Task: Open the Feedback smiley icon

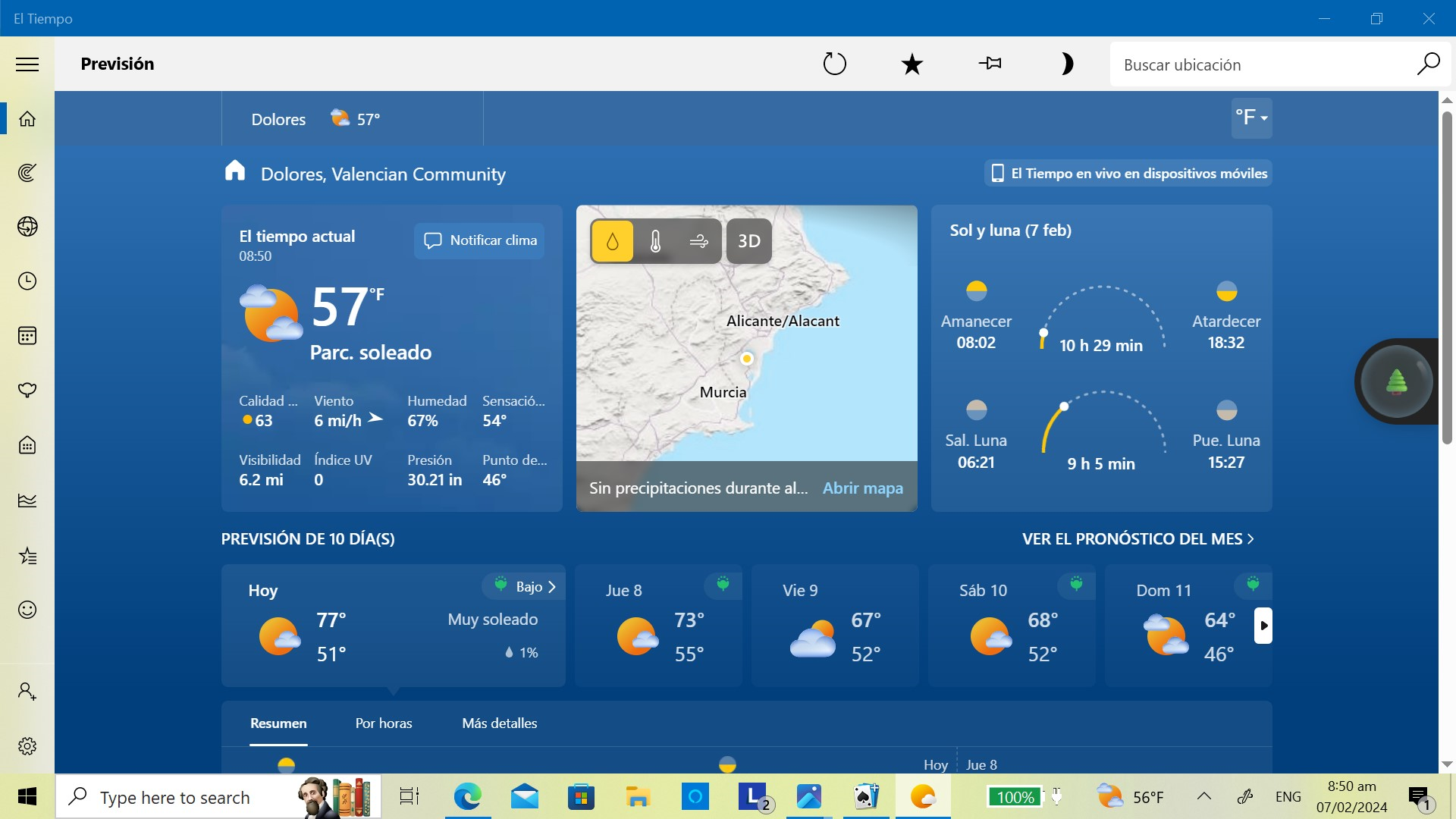Action: point(27,610)
